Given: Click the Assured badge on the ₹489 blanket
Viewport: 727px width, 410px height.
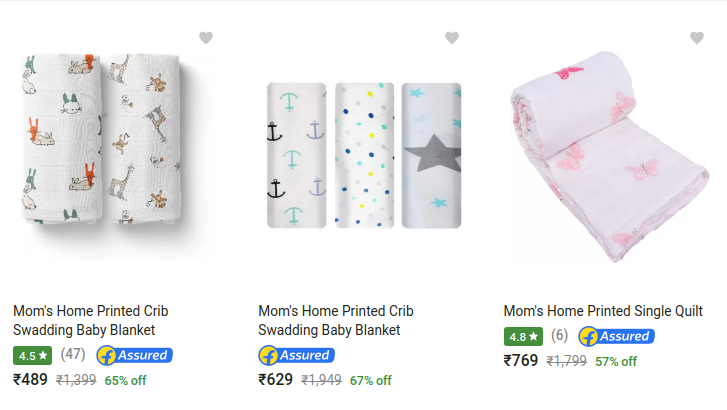Looking at the screenshot, I should tap(135, 355).
